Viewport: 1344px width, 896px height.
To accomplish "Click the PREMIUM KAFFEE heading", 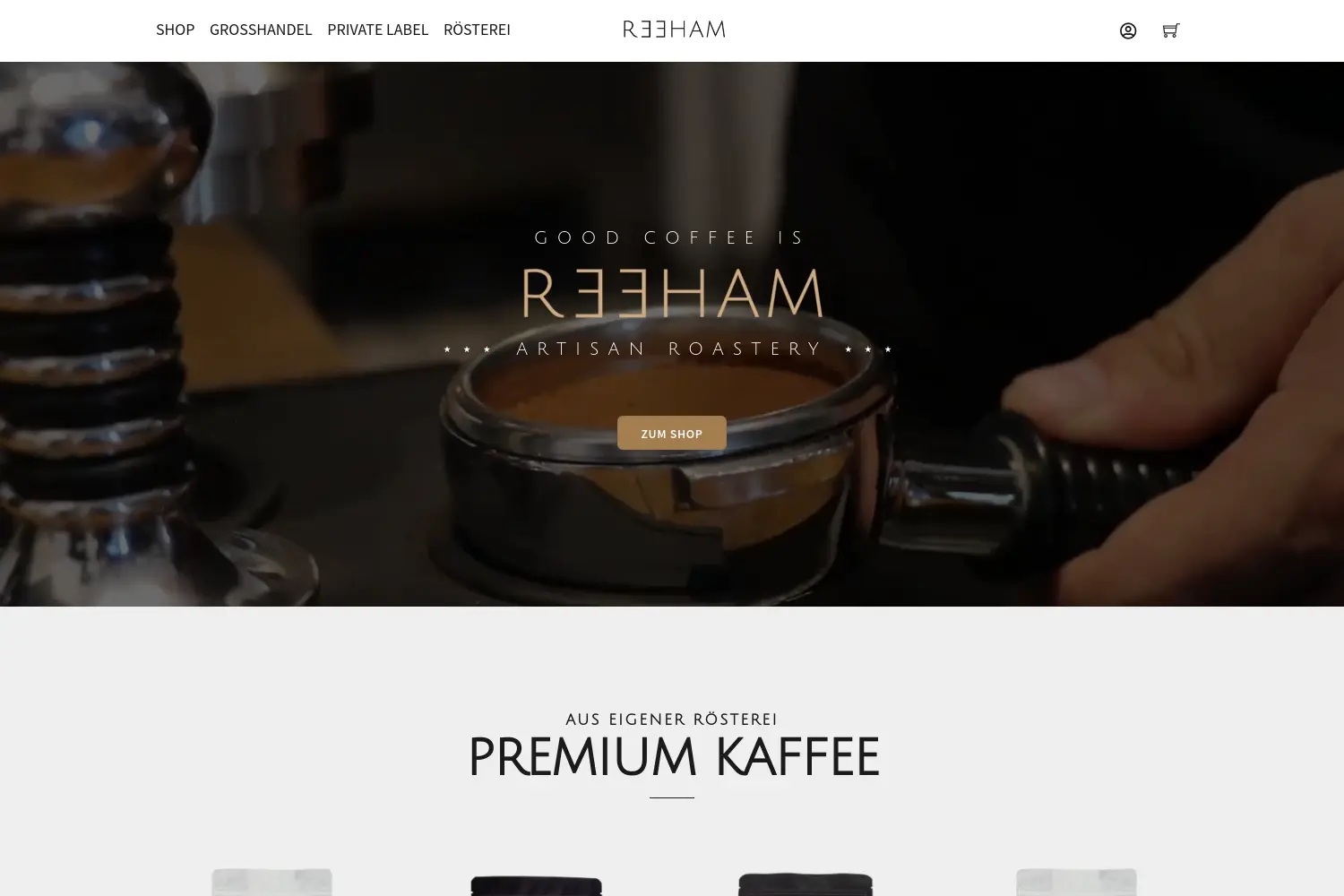I will (673, 757).
